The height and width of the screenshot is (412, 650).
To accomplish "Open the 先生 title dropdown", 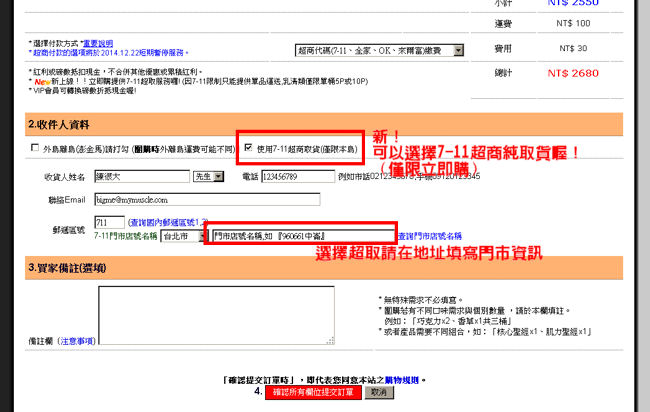I will [208, 177].
